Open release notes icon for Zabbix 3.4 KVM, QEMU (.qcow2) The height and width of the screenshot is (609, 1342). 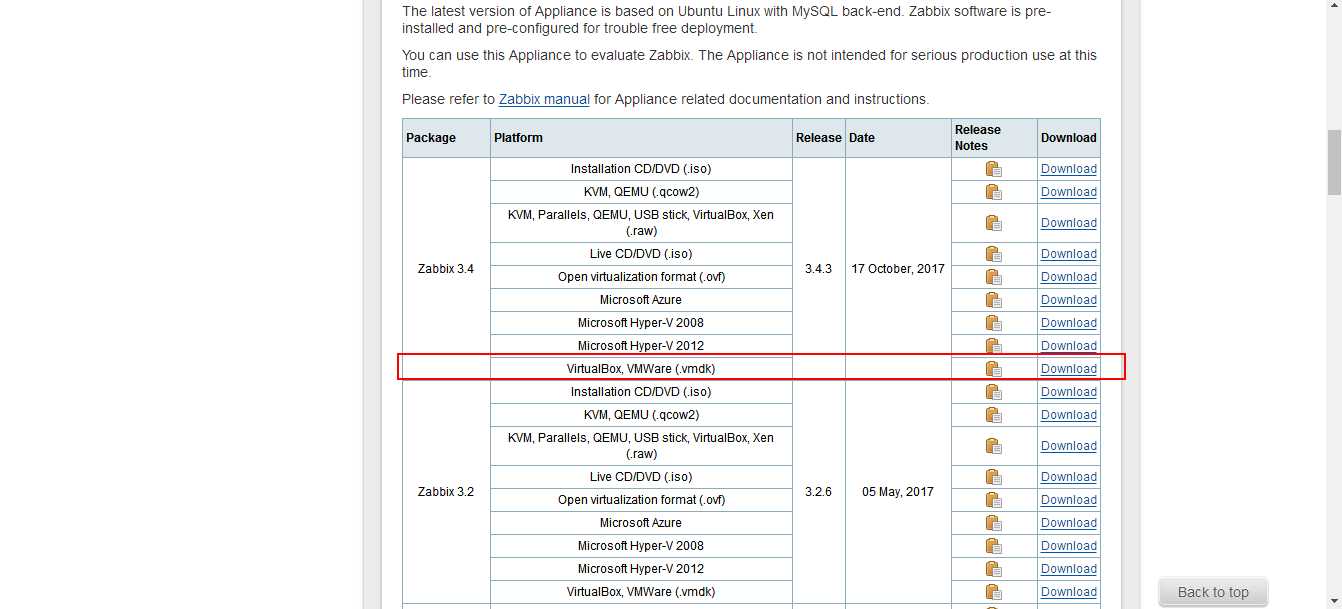tap(993, 192)
